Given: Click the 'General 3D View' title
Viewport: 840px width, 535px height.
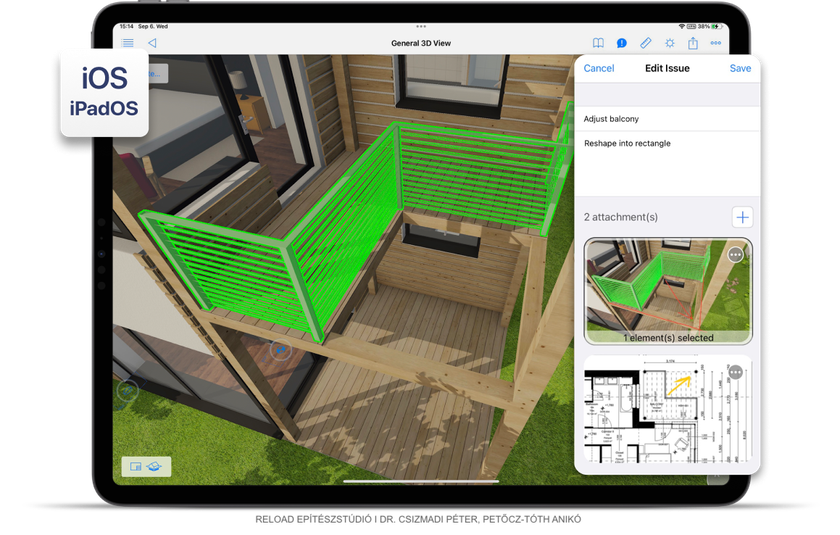Looking at the screenshot, I should tap(421, 43).
